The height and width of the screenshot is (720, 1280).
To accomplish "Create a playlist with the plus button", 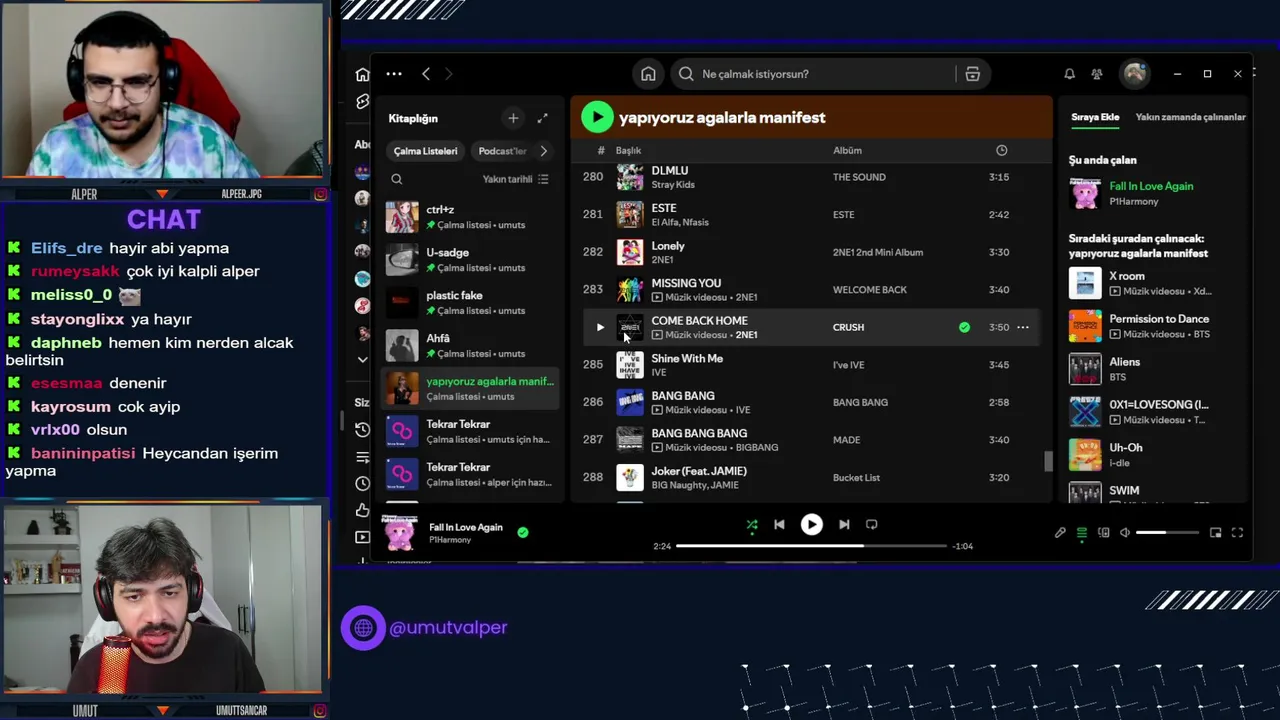I will tap(513, 118).
